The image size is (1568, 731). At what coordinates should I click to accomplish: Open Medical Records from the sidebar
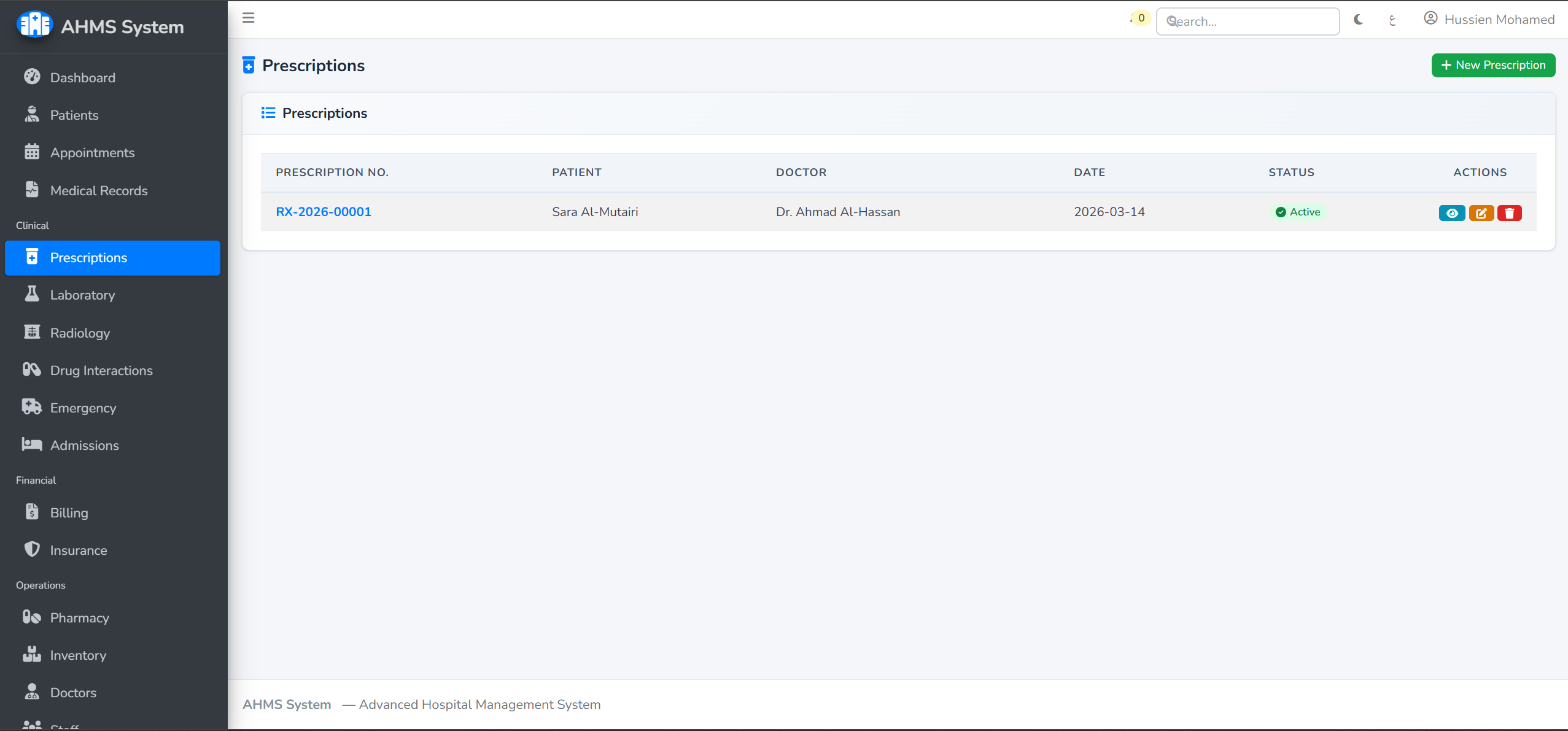point(99,190)
